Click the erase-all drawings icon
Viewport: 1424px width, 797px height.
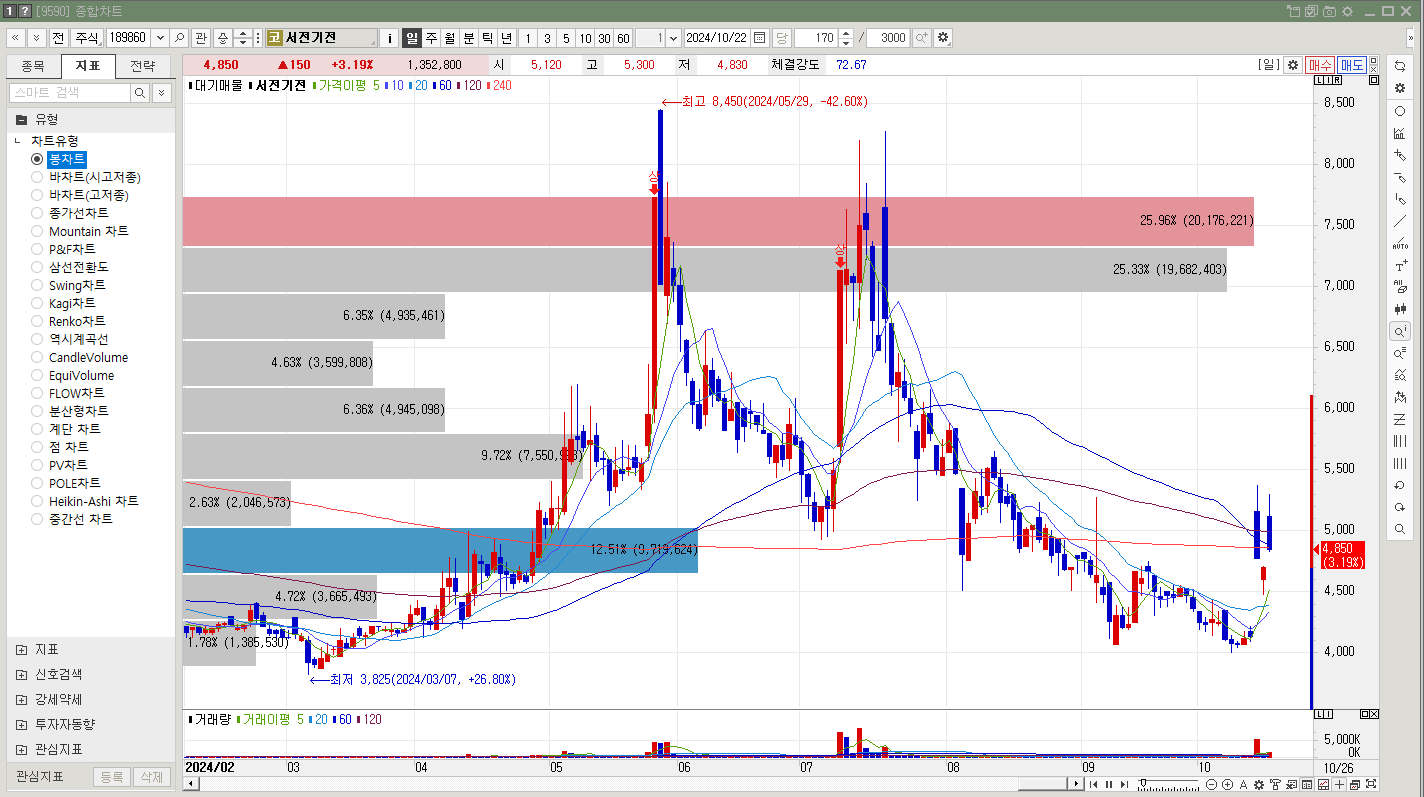tap(1400, 287)
